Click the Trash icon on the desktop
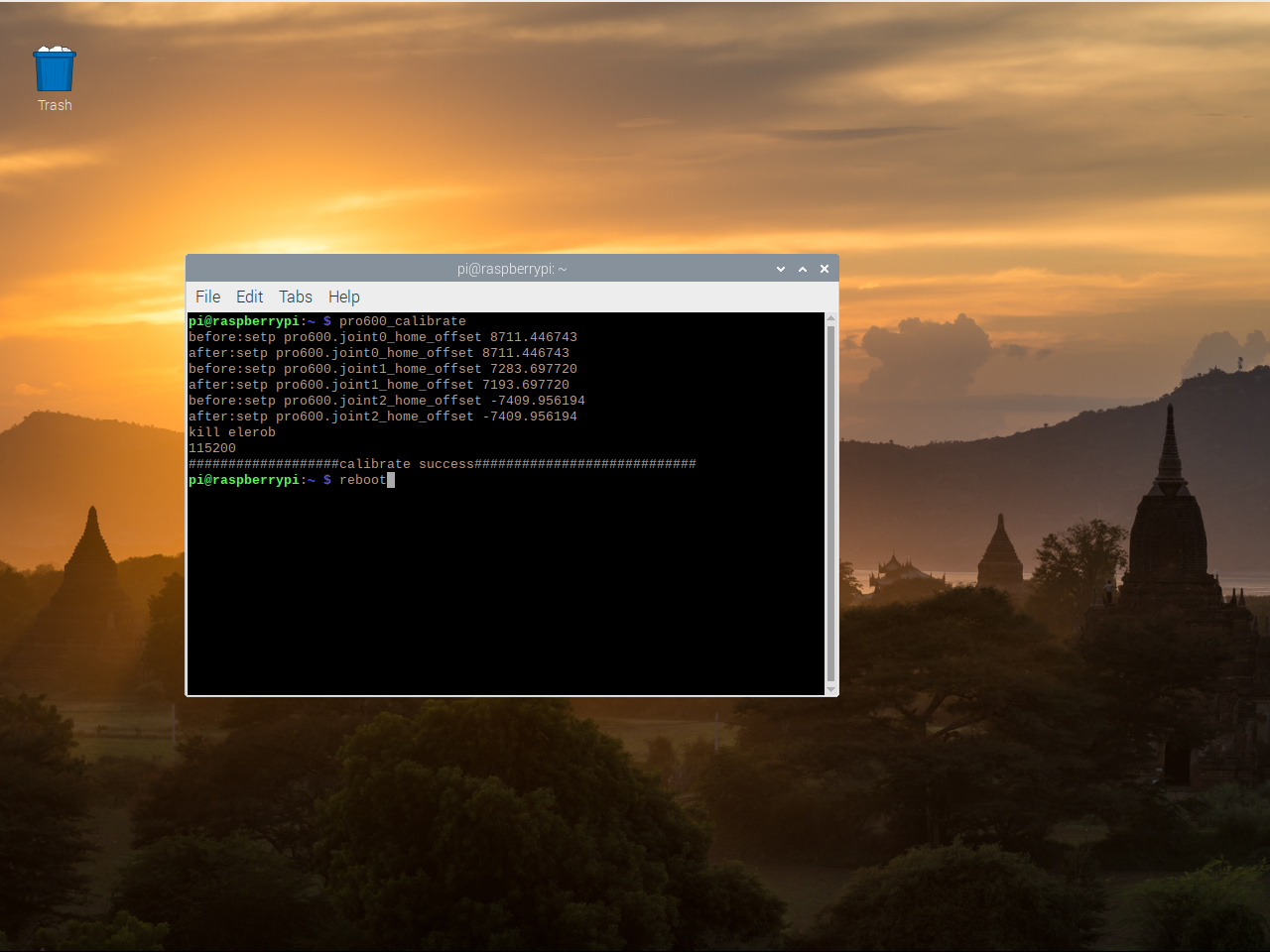Image resolution: width=1270 pixels, height=952 pixels. 54,67
